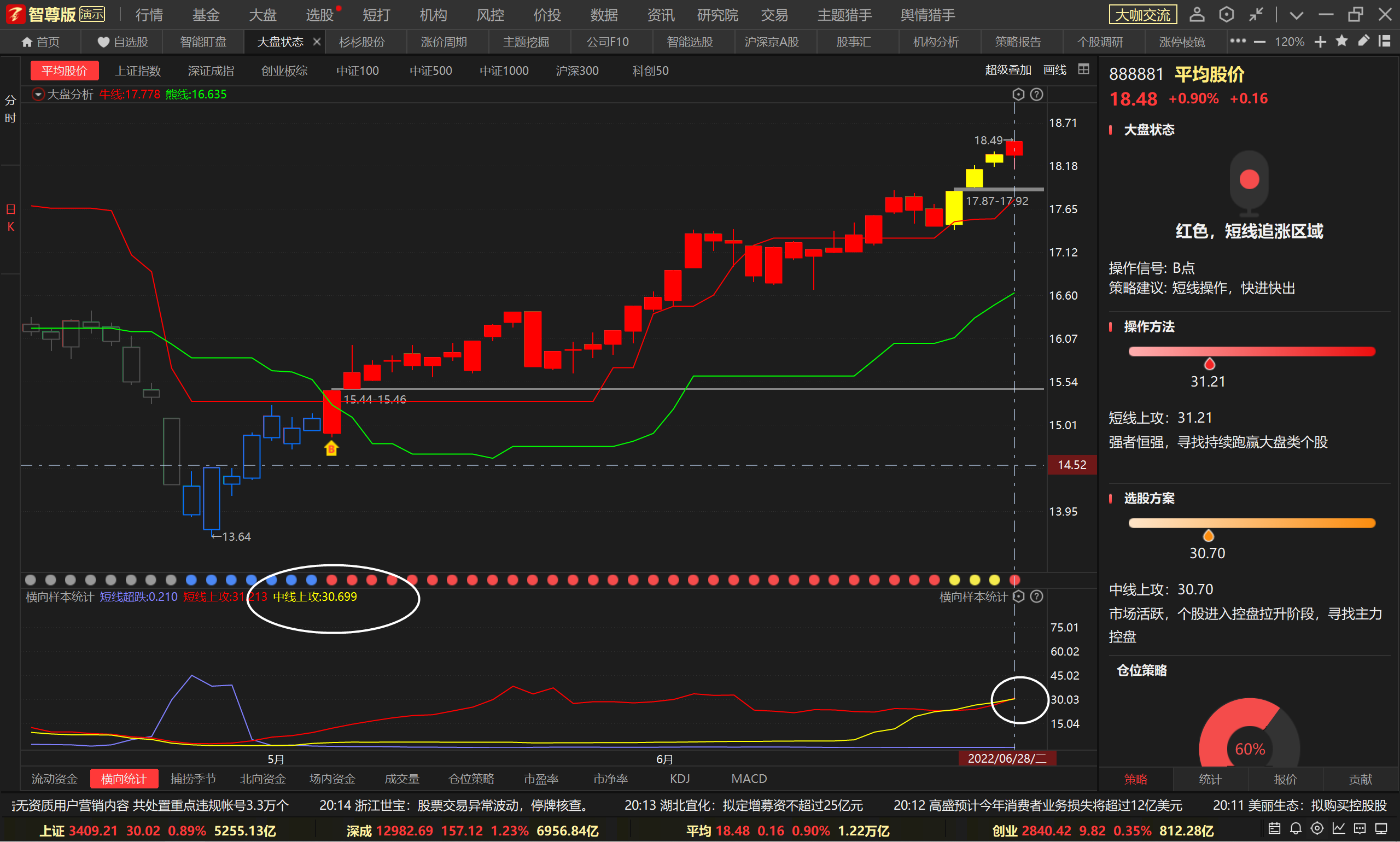This screenshot has width=1400, height=842.
Task: Select the 科创50 index
Action: (650, 71)
